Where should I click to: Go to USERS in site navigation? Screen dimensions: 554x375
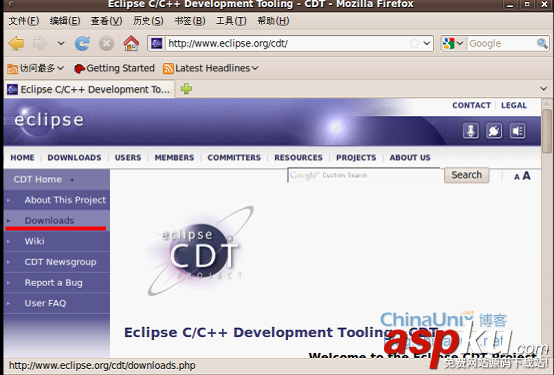[x=128, y=158]
